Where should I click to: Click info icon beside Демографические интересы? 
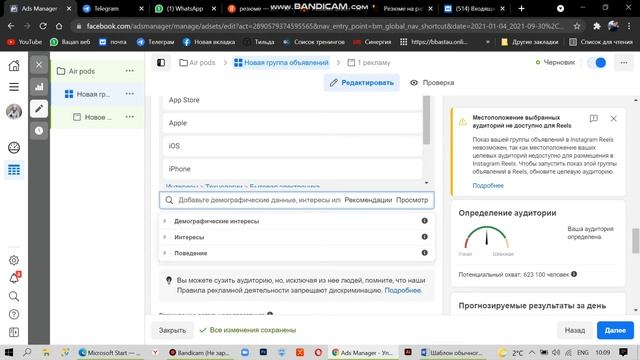(x=424, y=221)
